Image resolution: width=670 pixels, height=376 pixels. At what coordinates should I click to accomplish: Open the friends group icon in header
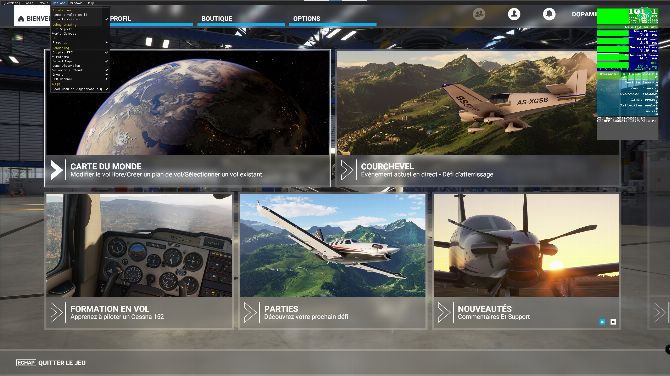[x=479, y=14]
